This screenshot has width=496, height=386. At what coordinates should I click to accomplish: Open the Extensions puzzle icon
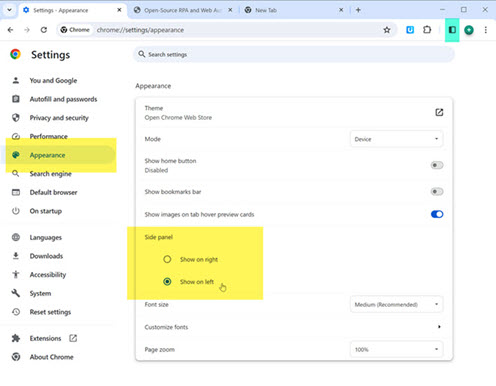427,30
